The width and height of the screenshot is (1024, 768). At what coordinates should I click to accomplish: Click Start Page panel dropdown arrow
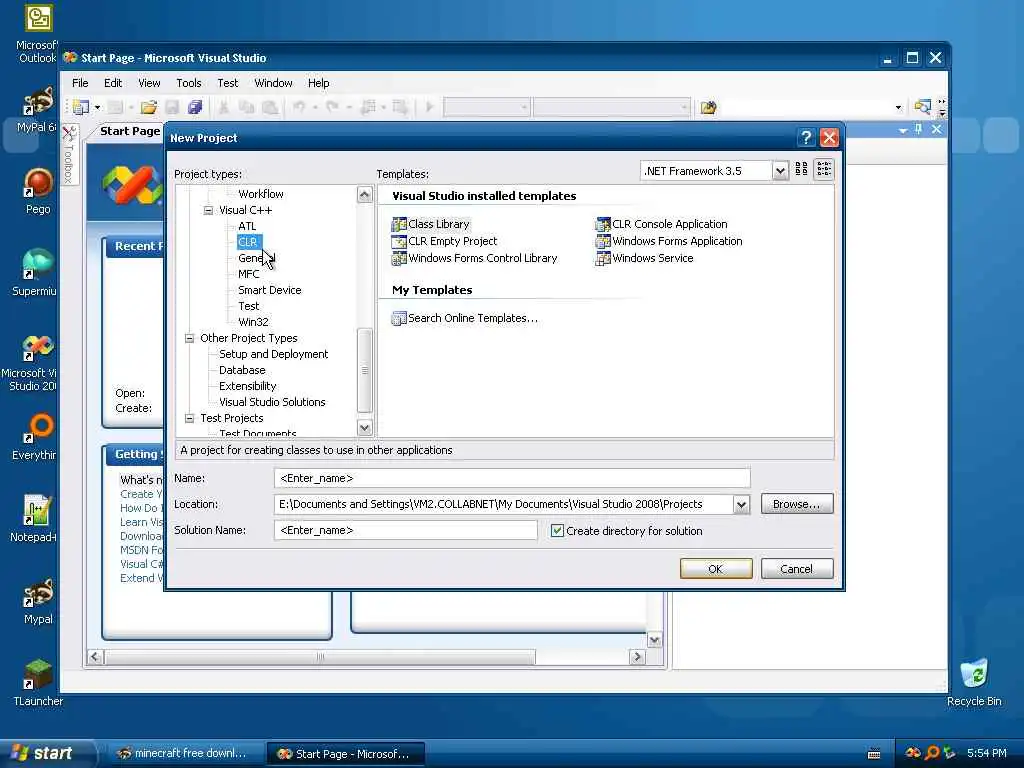903,130
